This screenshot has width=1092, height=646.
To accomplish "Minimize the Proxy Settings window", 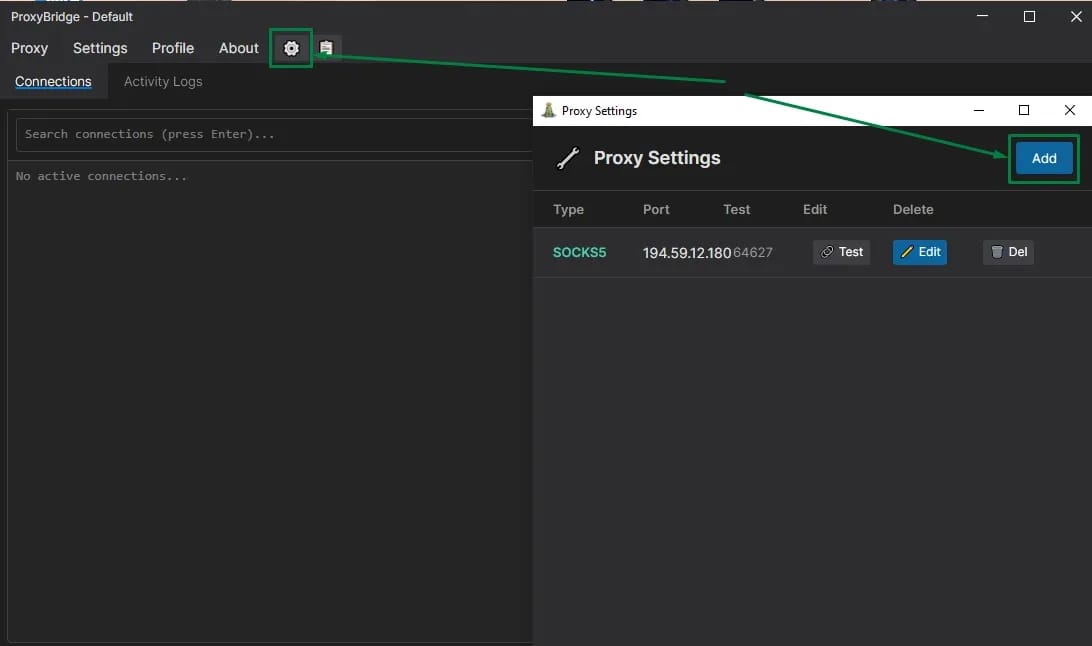I will point(978,110).
